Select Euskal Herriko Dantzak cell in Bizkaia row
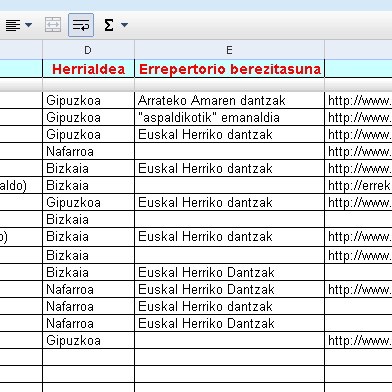Screen dimensions: 392x392 click(x=229, y=272)
